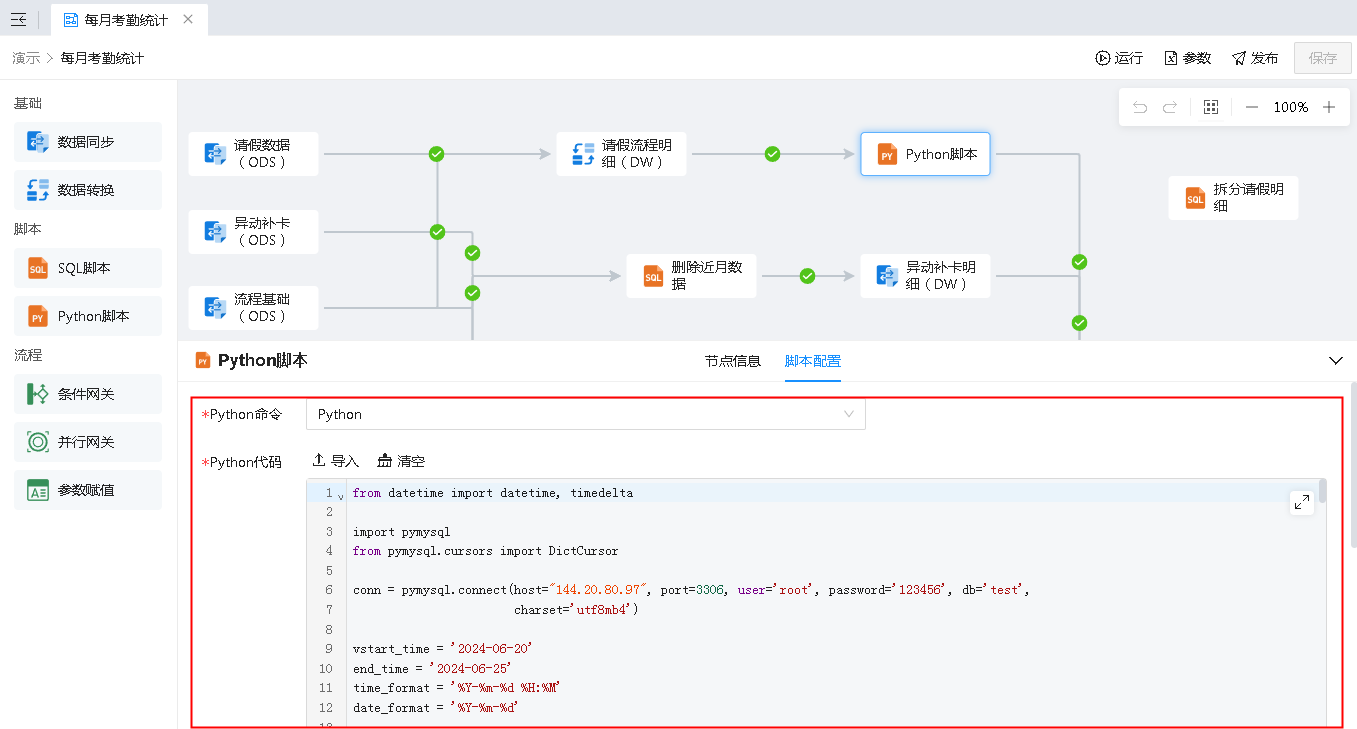Open the 参数 settings

pos(1188,58)
